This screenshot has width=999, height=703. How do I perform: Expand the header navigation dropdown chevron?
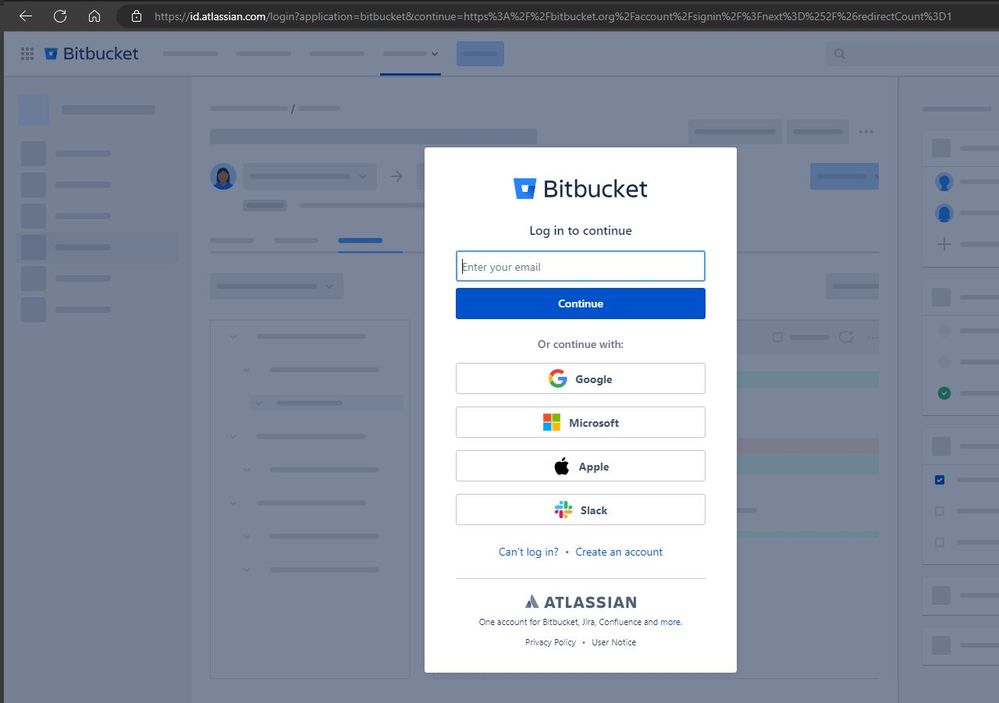click(x=435, y=54)
